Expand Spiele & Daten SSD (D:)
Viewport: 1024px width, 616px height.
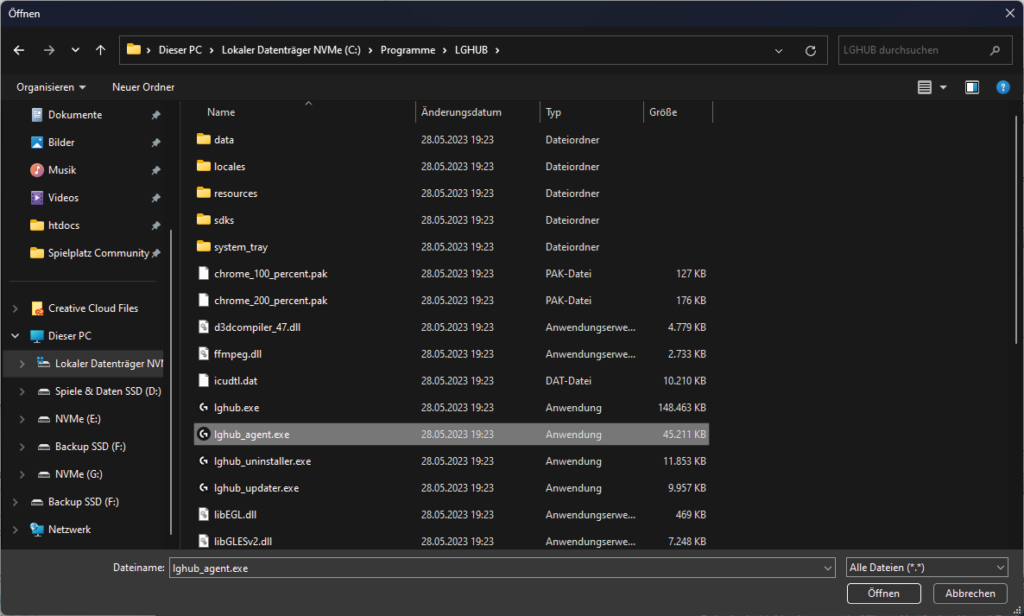coord(22,391)
